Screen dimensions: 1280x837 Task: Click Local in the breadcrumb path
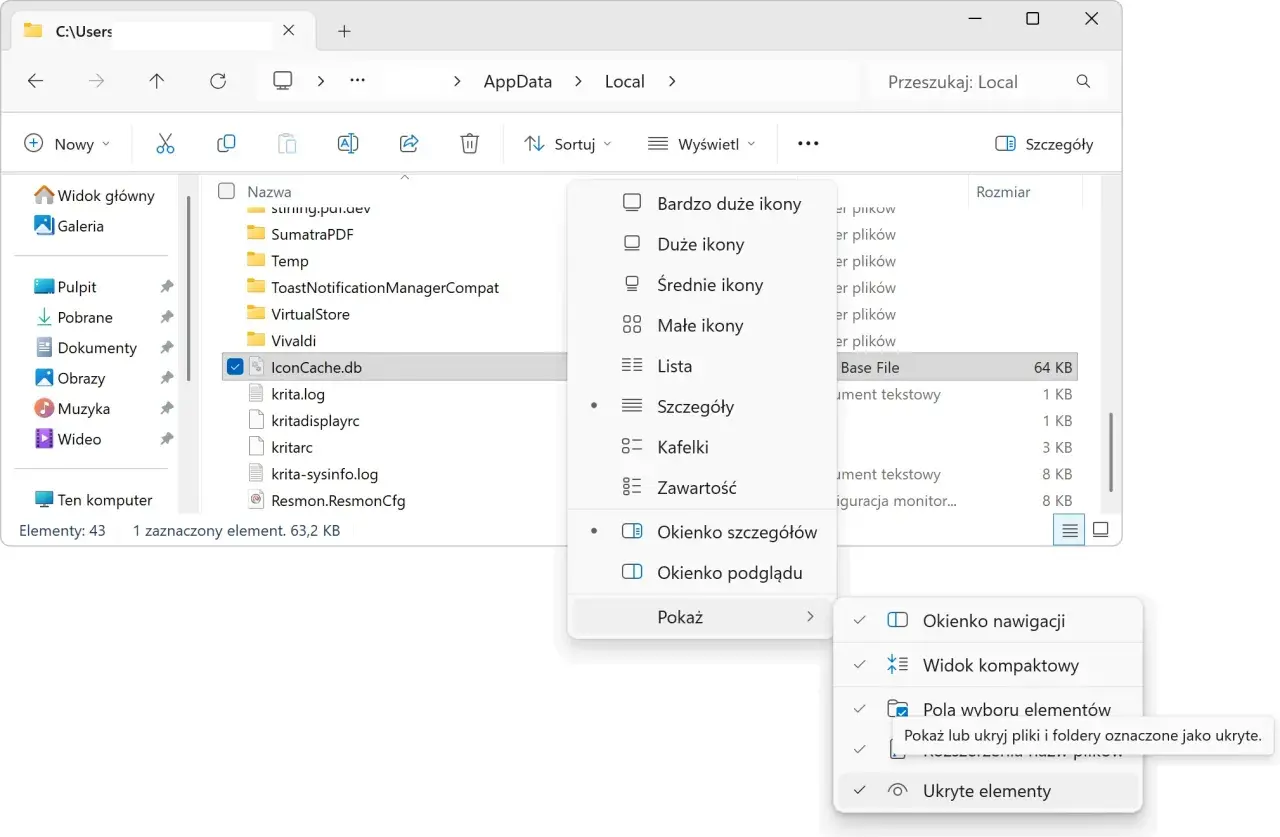point(624,81)
